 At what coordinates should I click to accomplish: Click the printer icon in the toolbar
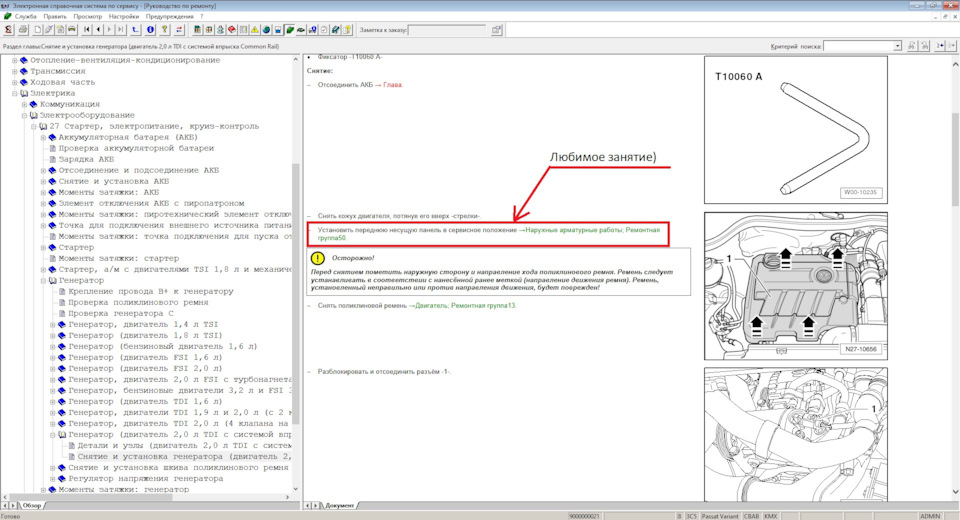click(x=22, y=29)
